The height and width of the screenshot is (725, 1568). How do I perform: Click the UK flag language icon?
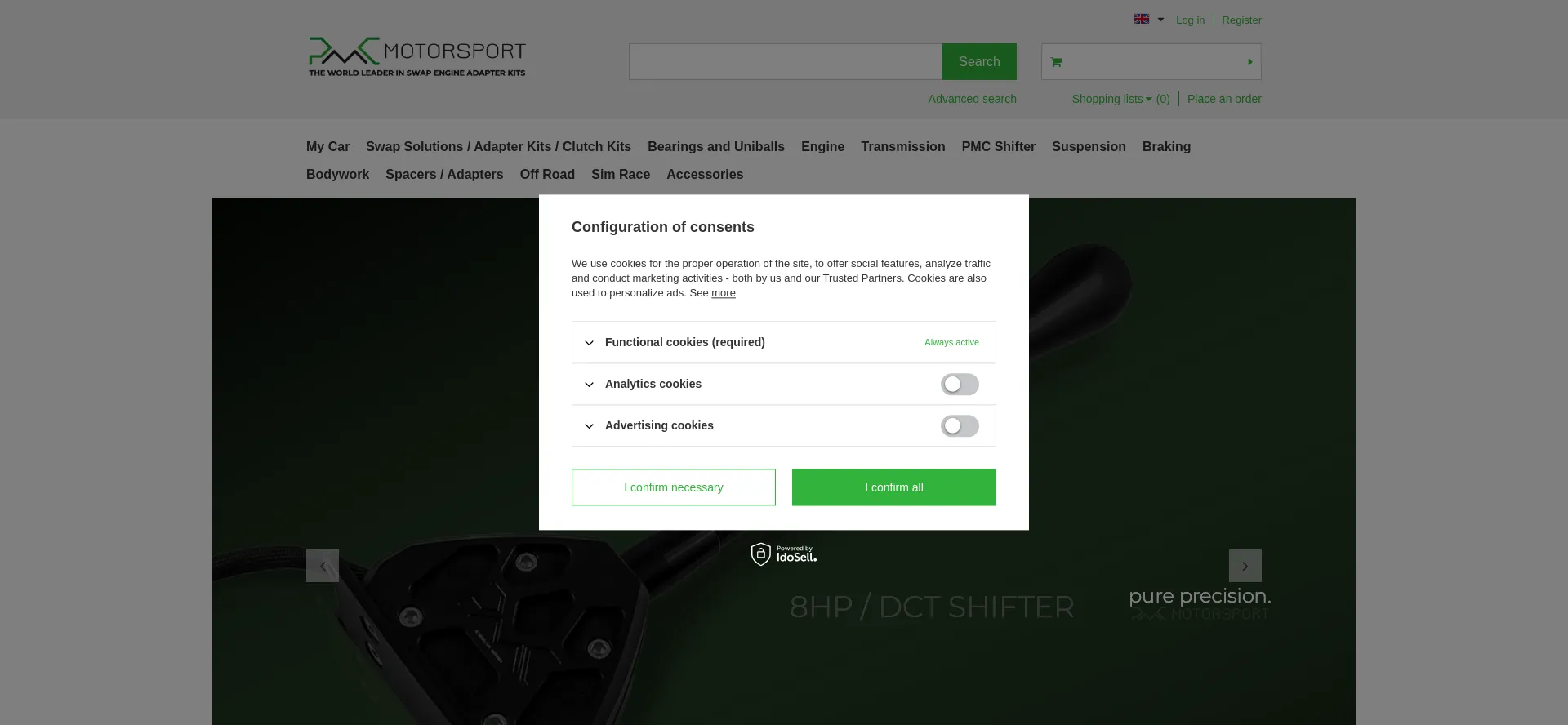pos(1142,19)
